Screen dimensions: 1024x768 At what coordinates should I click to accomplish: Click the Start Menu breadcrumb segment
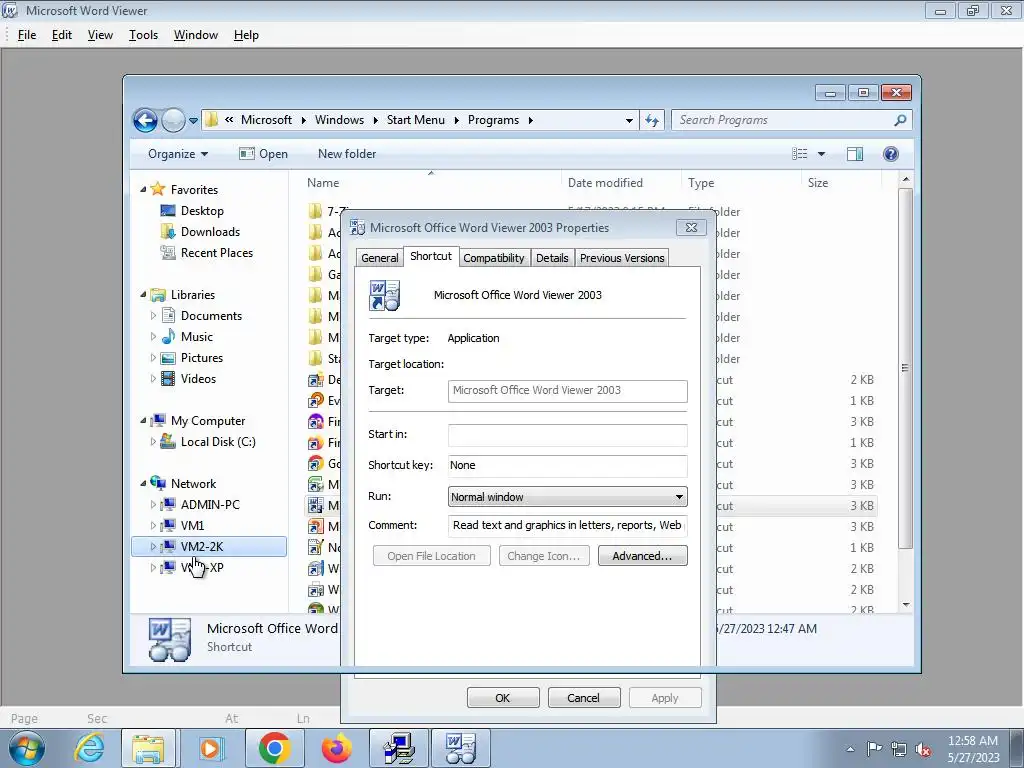tap(415, 120)
